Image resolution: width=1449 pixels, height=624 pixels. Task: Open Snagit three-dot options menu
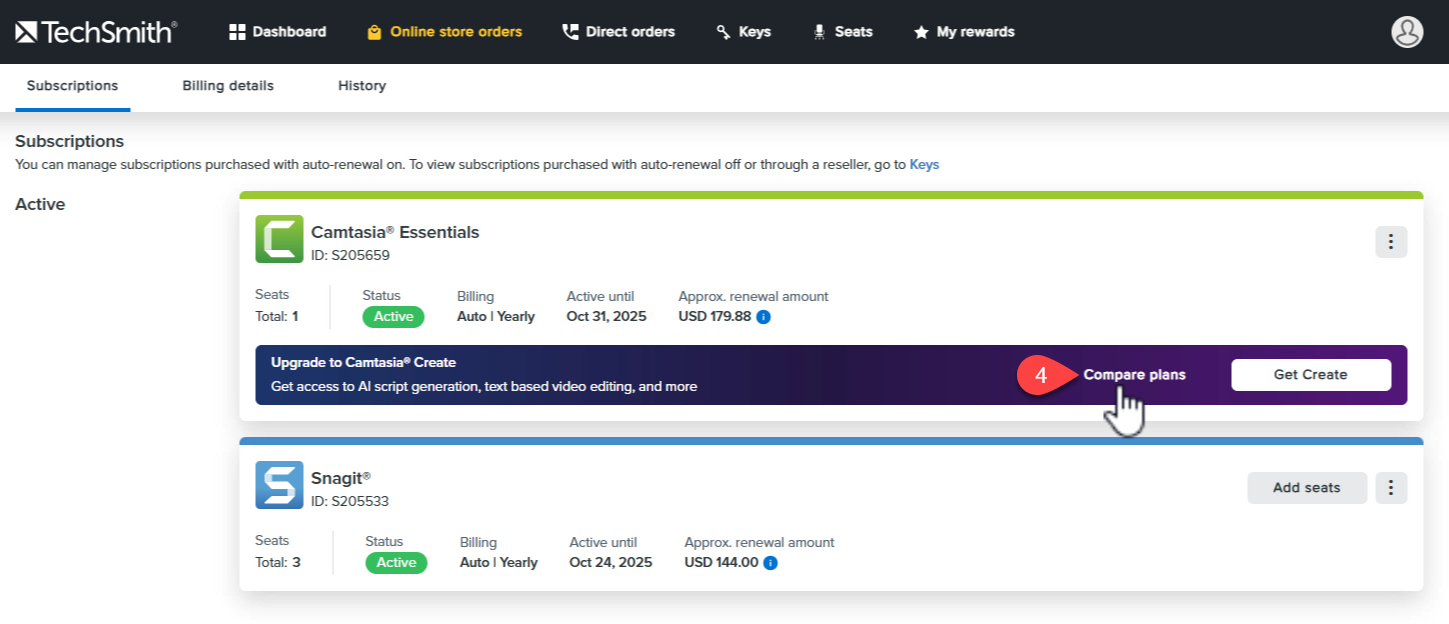coord(1391,488)
